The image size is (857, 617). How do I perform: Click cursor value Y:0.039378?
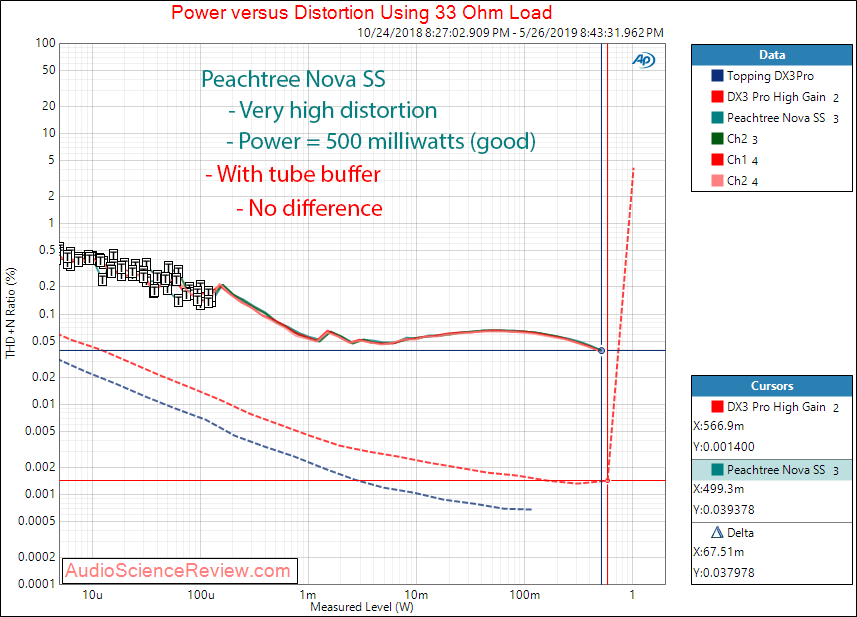(724, 509)
